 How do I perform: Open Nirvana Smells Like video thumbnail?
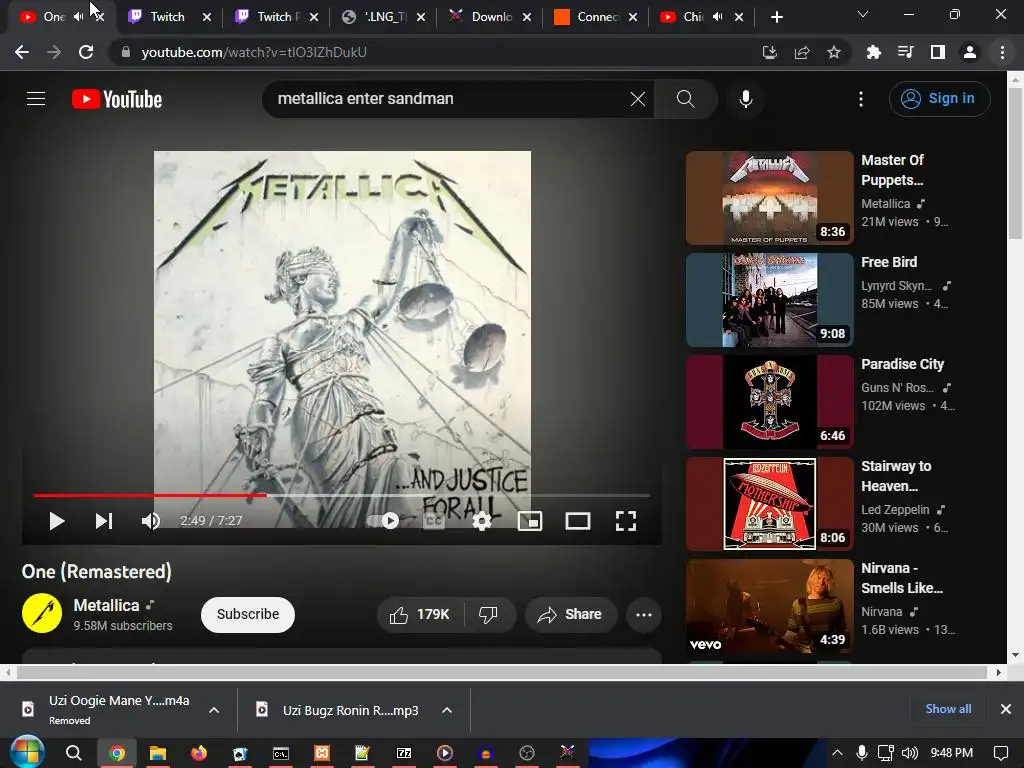click(x=769, y=605)
